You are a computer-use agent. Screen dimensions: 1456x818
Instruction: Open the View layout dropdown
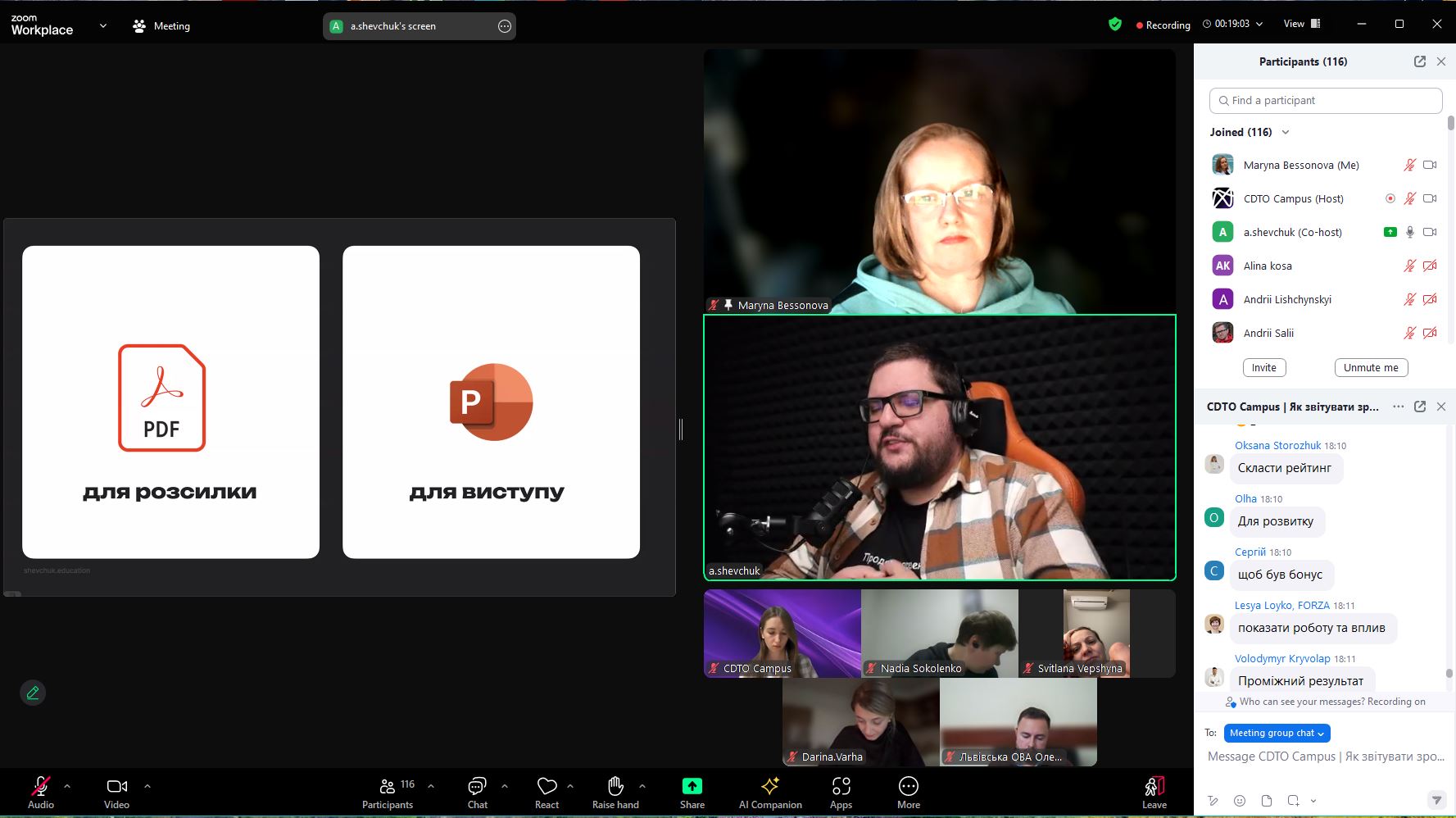[x=1301, y=24]
